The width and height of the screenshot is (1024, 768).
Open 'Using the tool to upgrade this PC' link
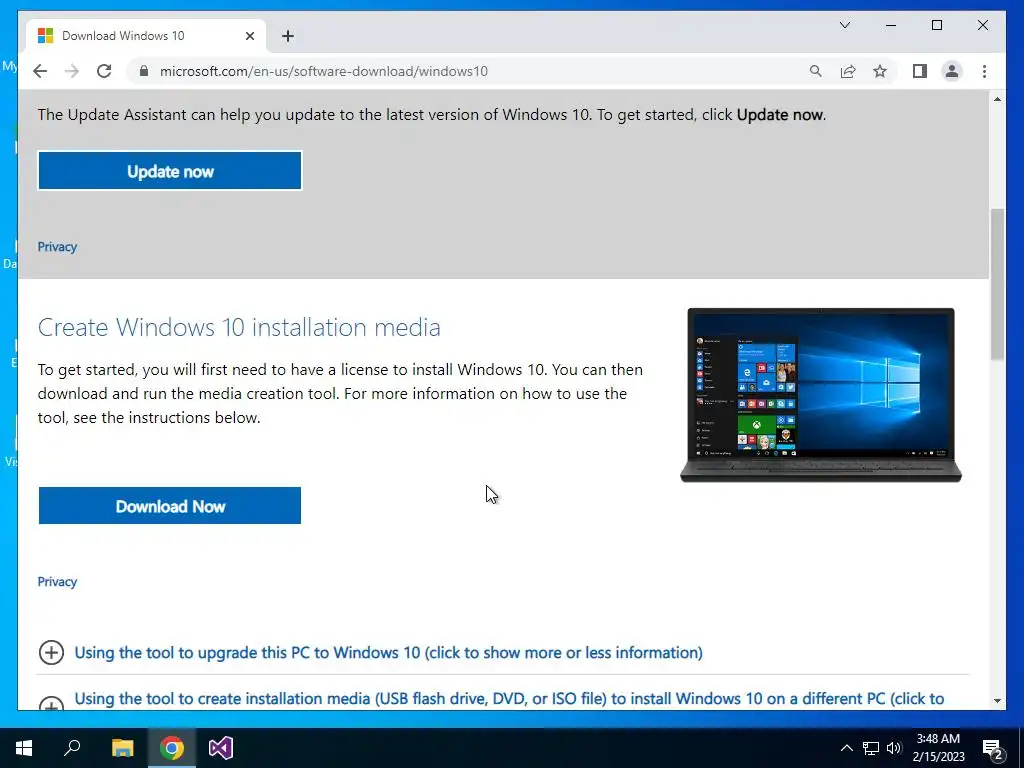[389, 652]
